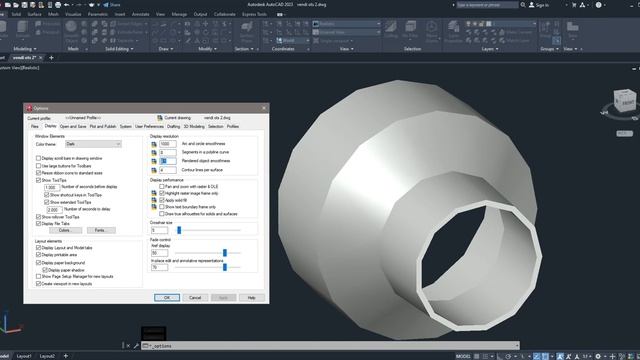640x360 pixels.
Task: Click the ViewCube in the drawing area
Action: point(624,100)
